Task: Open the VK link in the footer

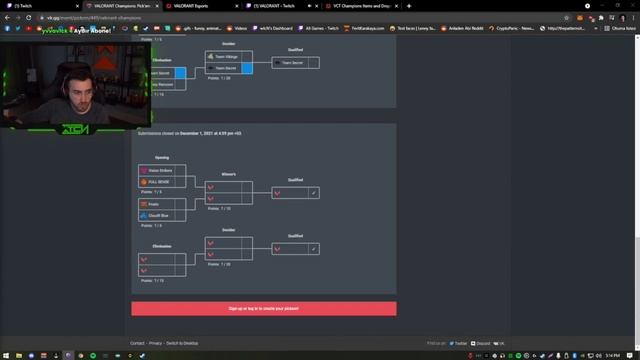Action: coord(499,343)
